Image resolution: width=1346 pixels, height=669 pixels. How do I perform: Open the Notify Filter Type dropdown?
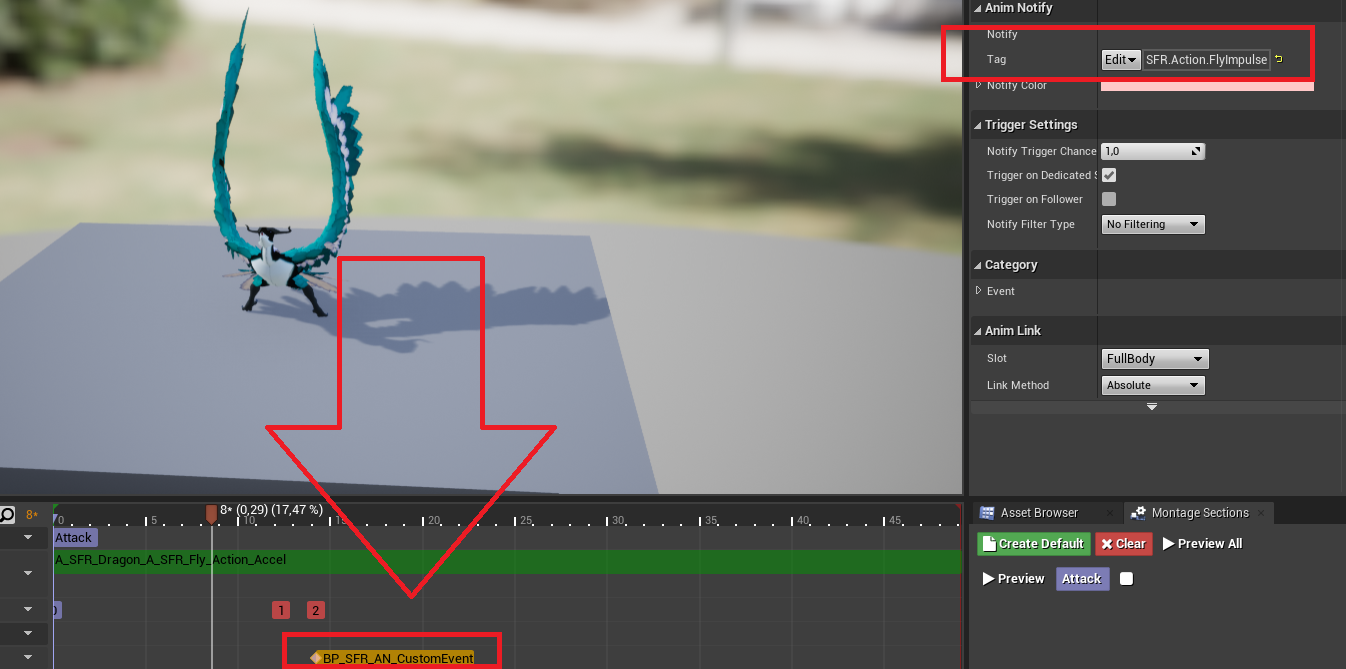1153,225
